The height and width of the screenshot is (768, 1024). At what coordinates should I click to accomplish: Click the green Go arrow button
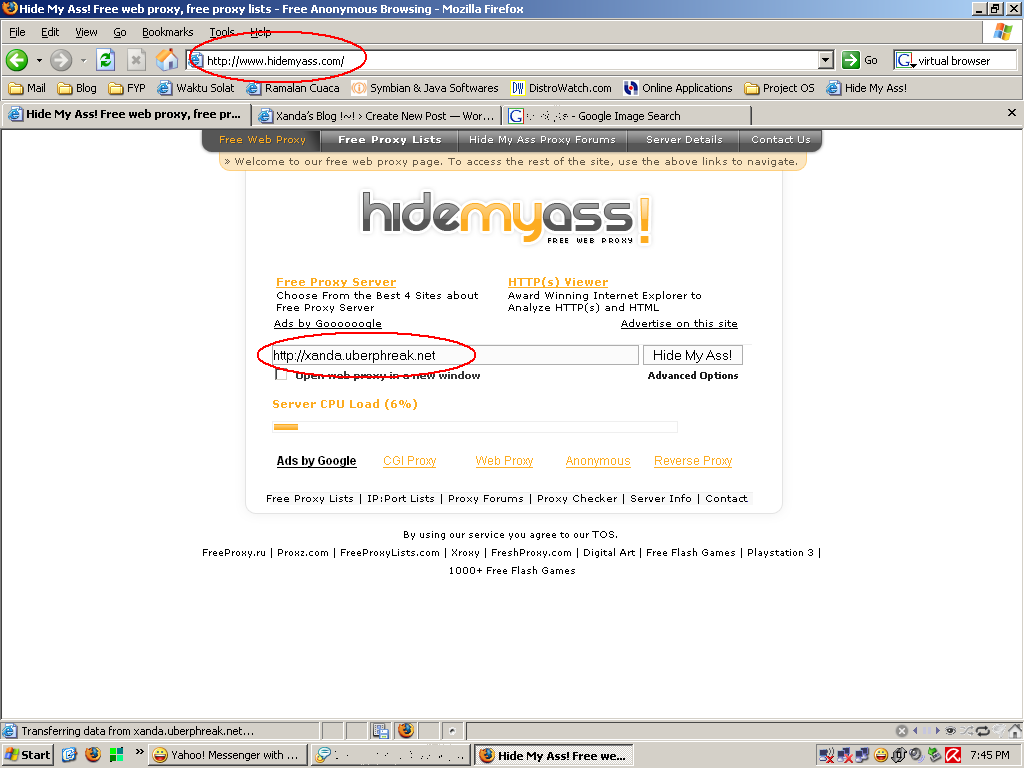pos(850,60)
